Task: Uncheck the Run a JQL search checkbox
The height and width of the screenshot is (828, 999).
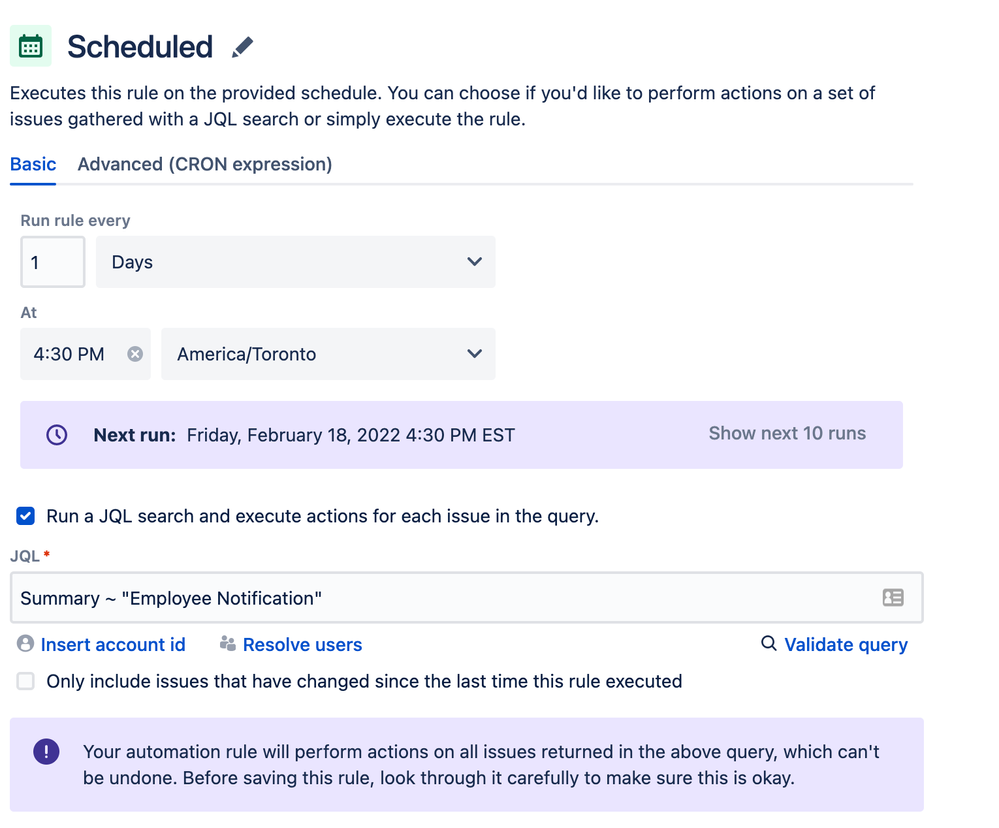Action: pos(26,516)
